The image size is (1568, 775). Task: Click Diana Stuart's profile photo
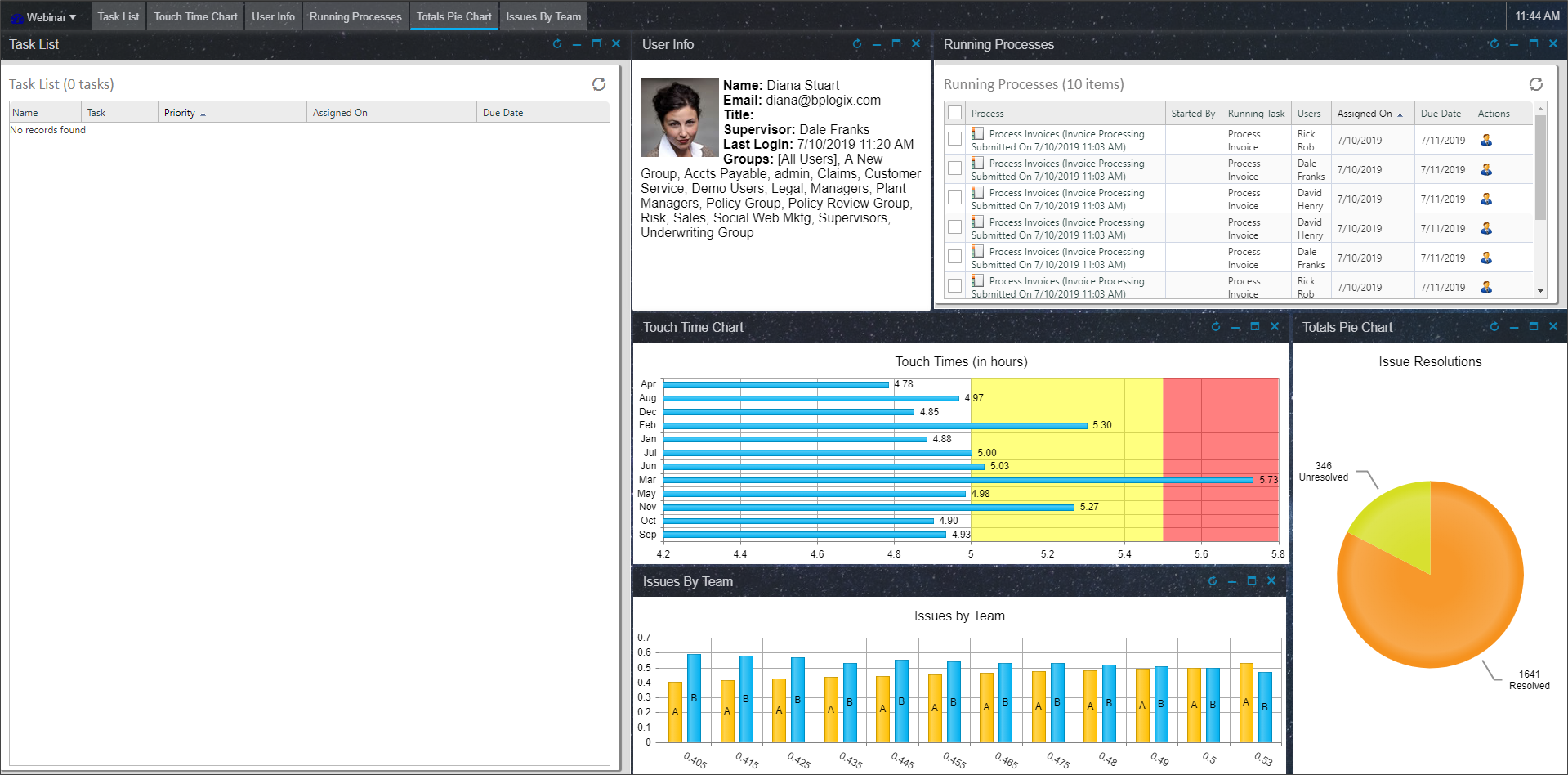679,118
